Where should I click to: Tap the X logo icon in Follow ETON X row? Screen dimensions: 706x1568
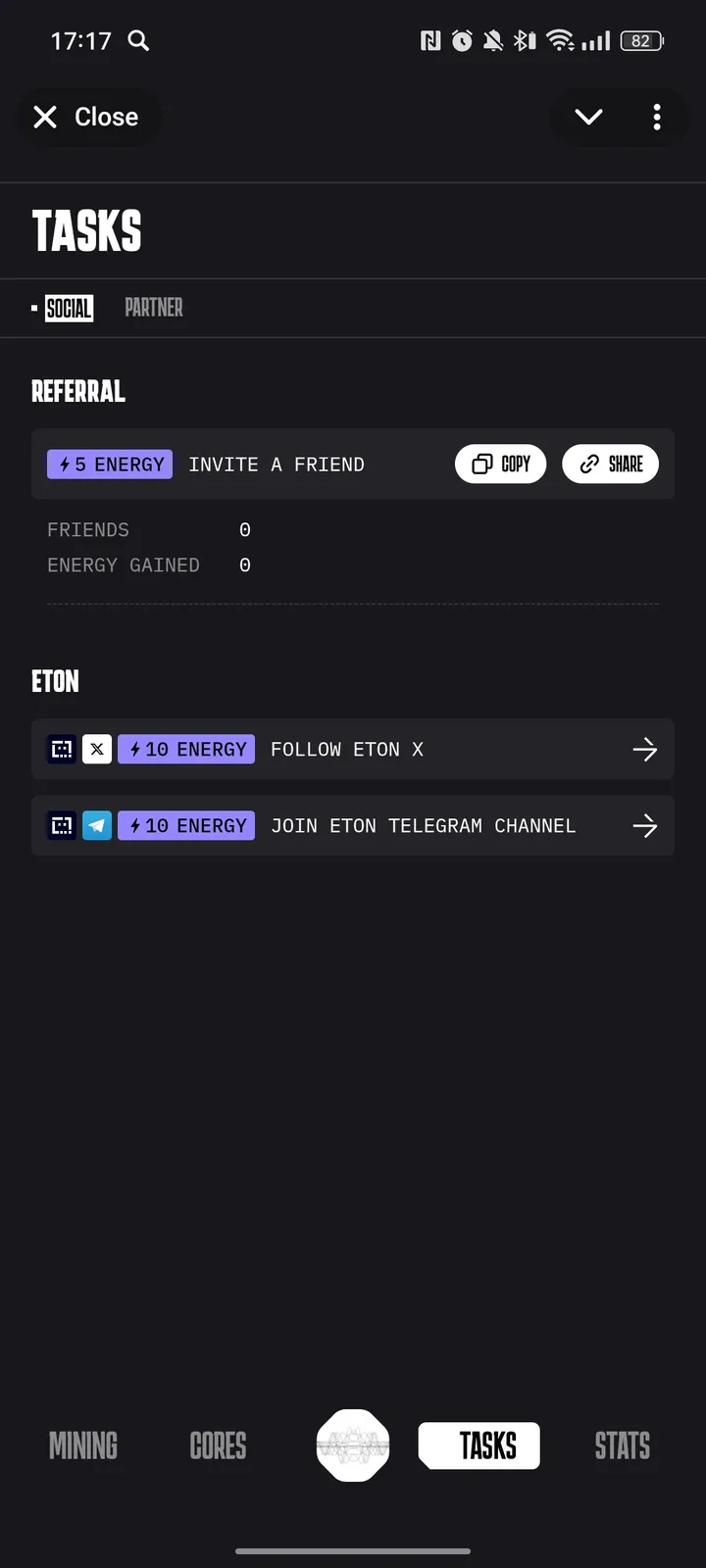click(x=97, y=750)
